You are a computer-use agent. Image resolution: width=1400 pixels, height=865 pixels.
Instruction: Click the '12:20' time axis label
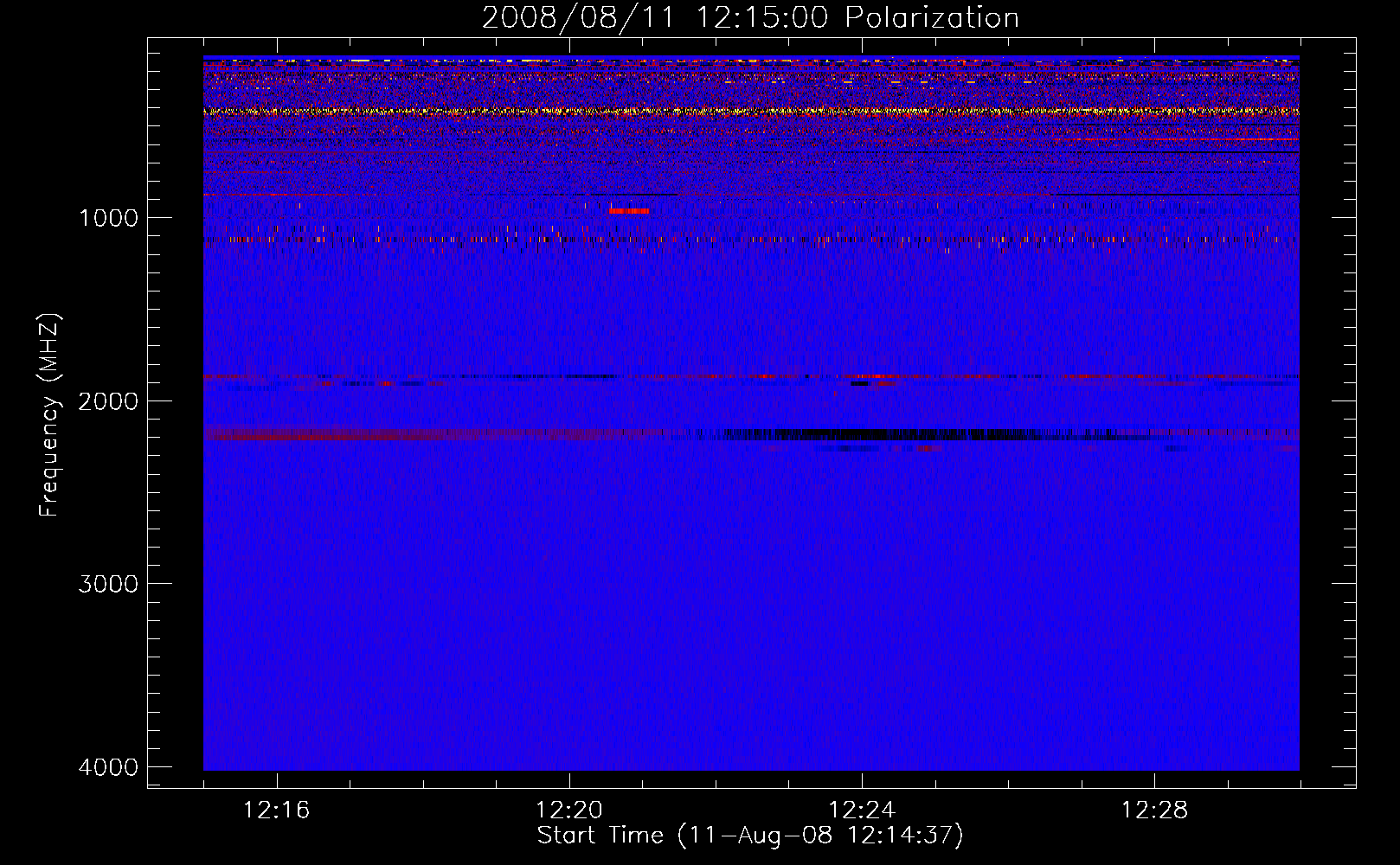pyautogui.click(x=568, y=811)
